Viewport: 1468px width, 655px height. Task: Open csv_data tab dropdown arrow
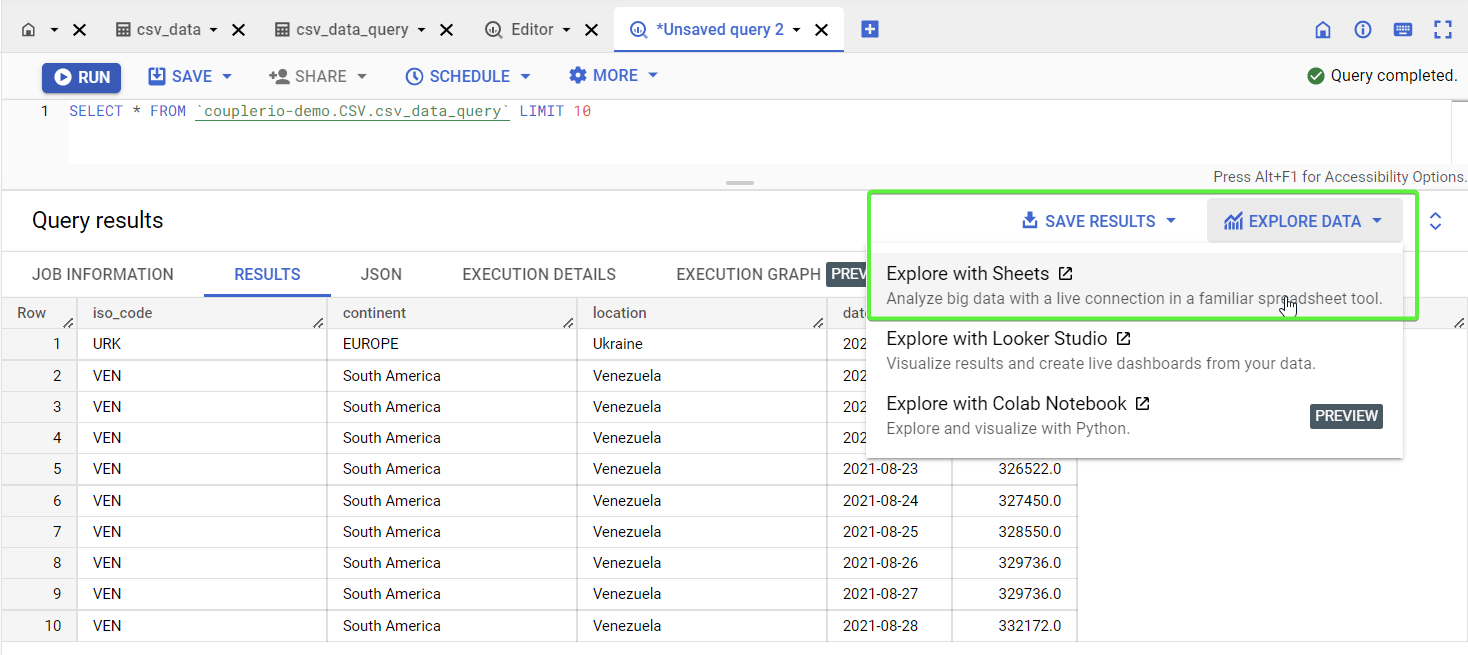(214, 30)
